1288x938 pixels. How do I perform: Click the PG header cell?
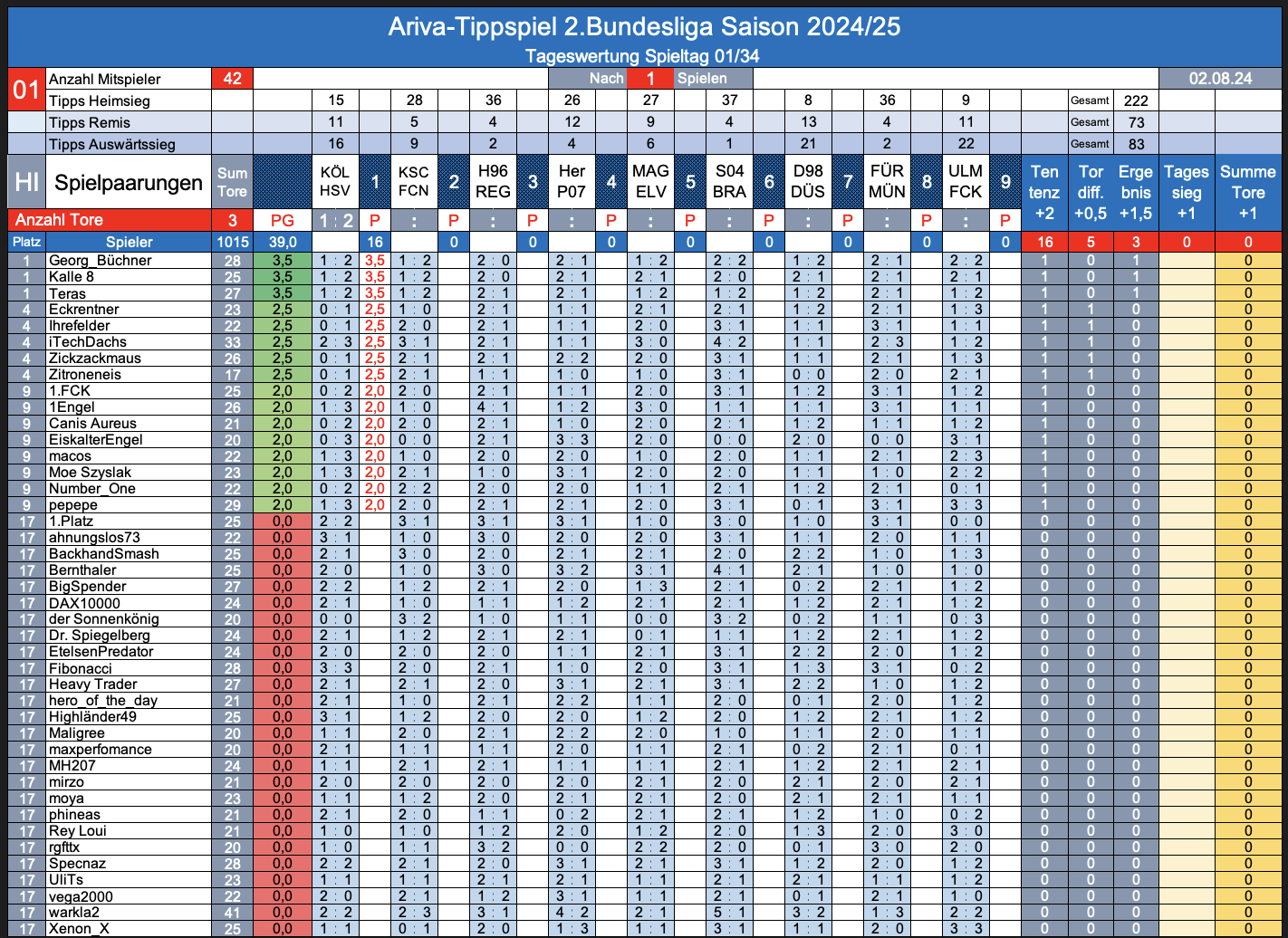[x=283, y=220]
